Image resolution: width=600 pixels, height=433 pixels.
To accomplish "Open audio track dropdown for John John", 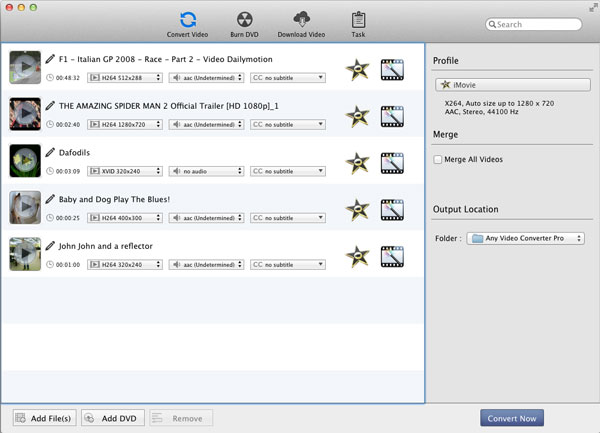I will pos(206,264).
